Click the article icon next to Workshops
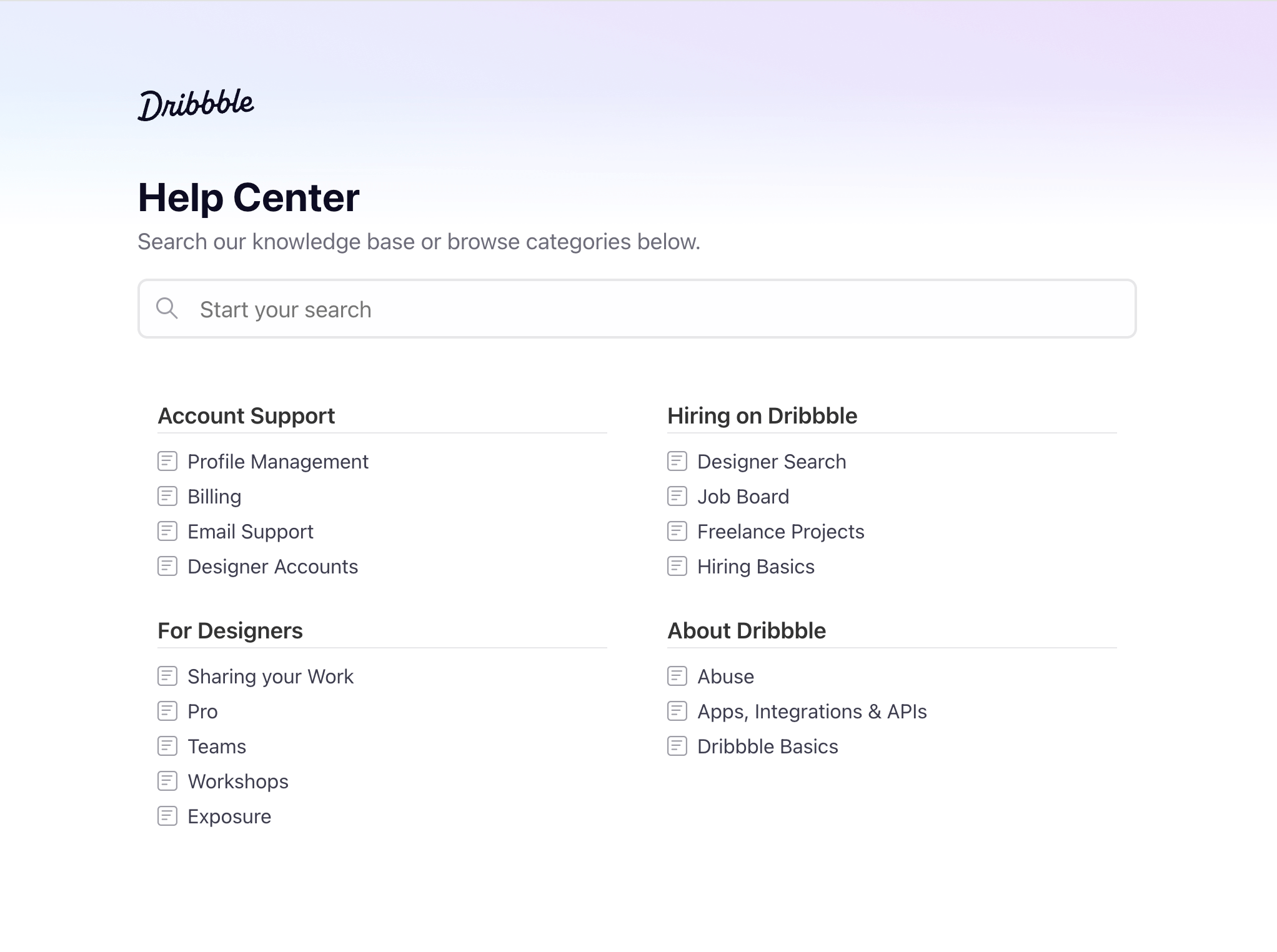This screenshot has width=1277, height=952. pyautogui.click(x=167, y=781)
